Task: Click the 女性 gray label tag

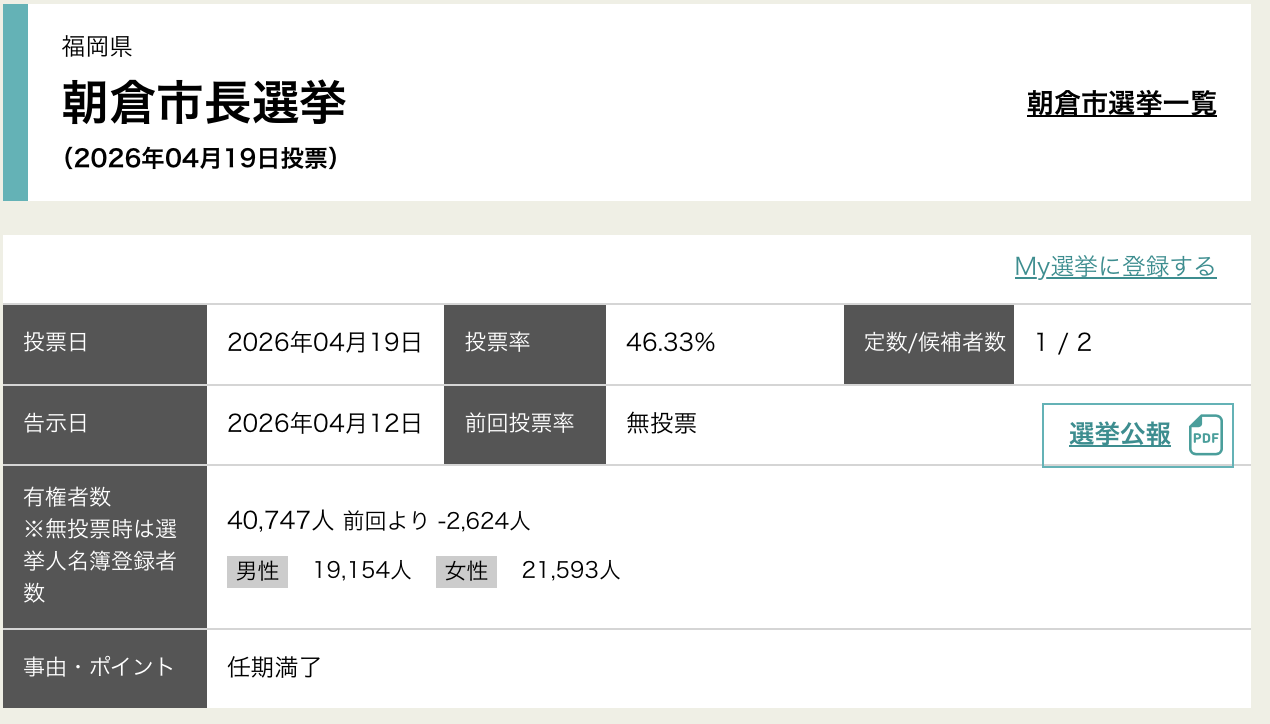Action: tap(466, 571)
